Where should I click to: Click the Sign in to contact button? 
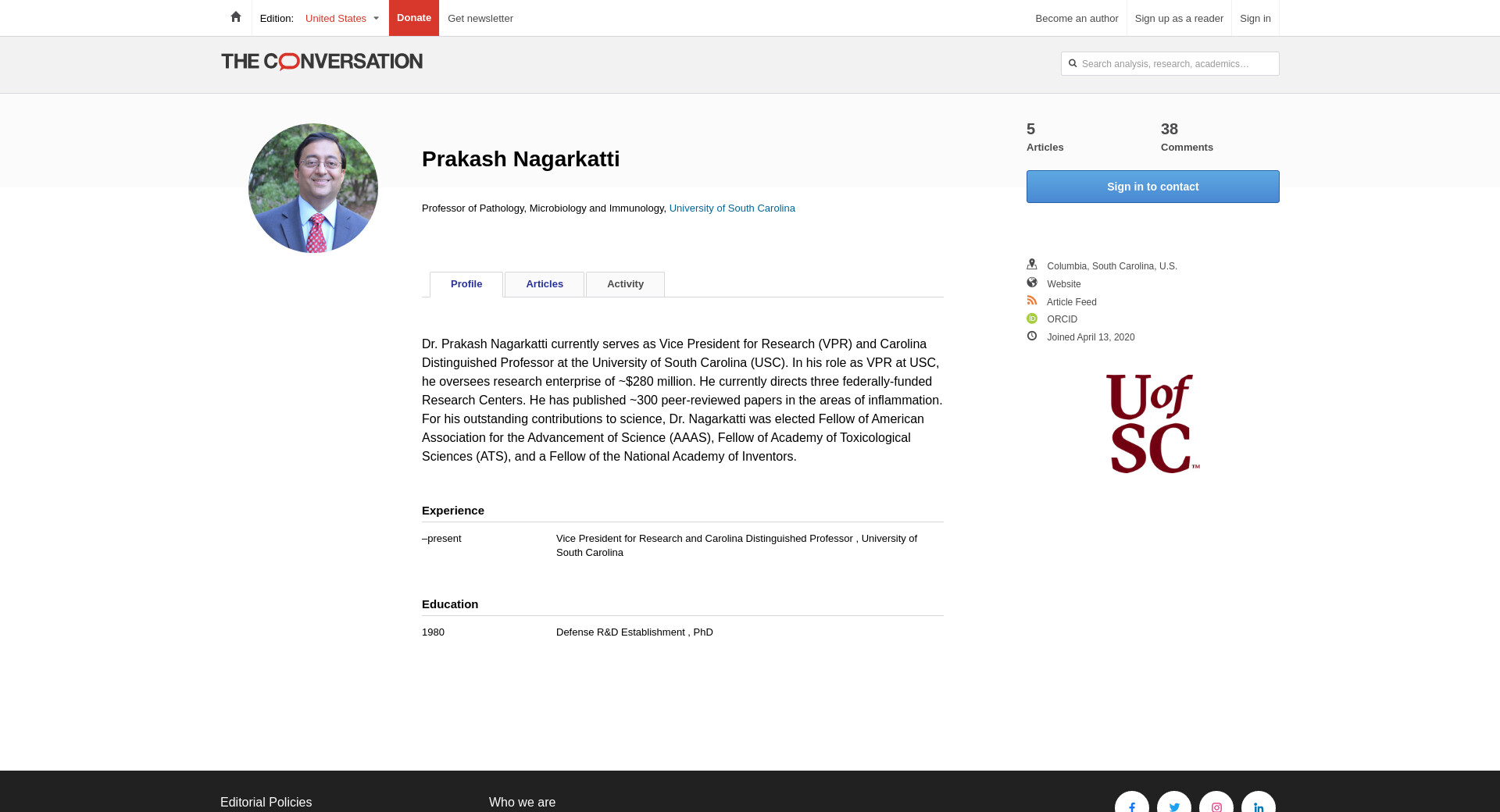coord(1153,187)
